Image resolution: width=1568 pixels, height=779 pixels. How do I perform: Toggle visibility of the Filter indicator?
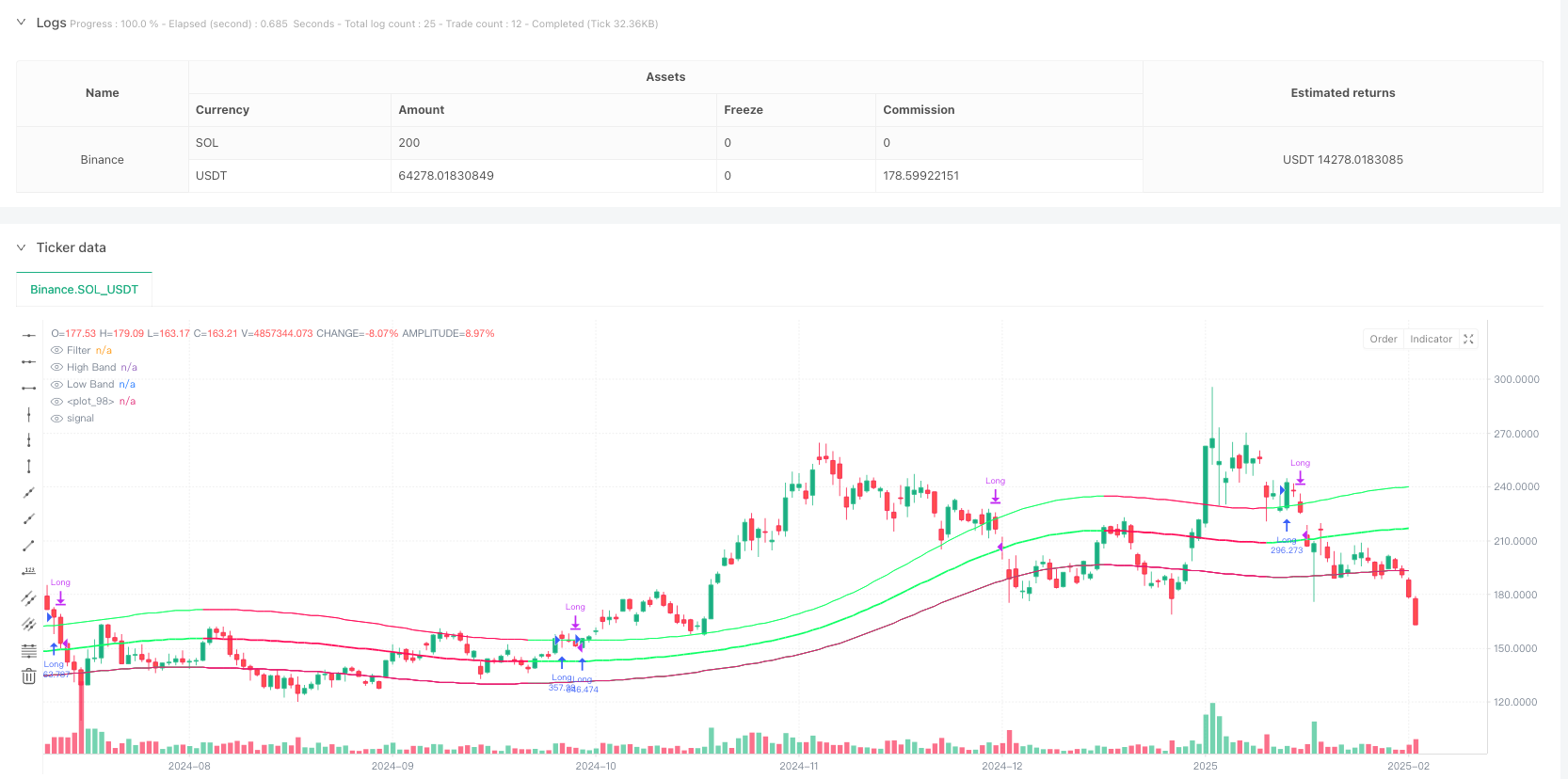[x=57, y=351]
